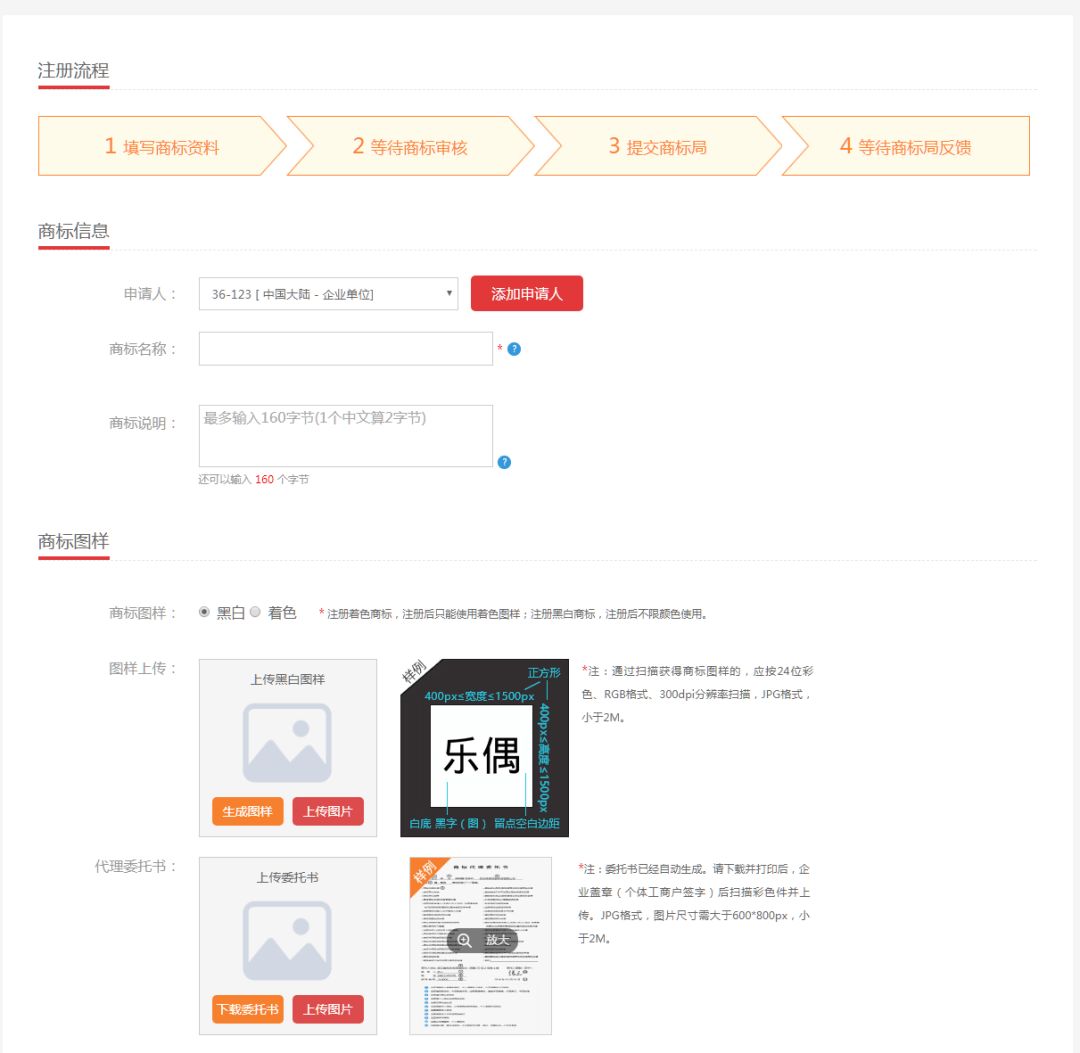Click the image placeholder under 上传委托书
Screen dimensions: 1080x1053
pos(287,940)
